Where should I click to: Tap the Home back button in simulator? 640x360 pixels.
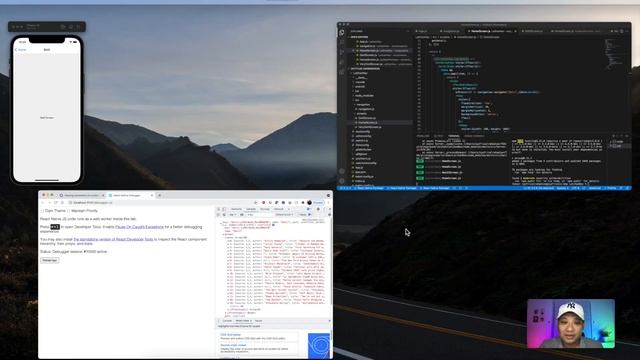pyautogui.click(x=20, y=50)
